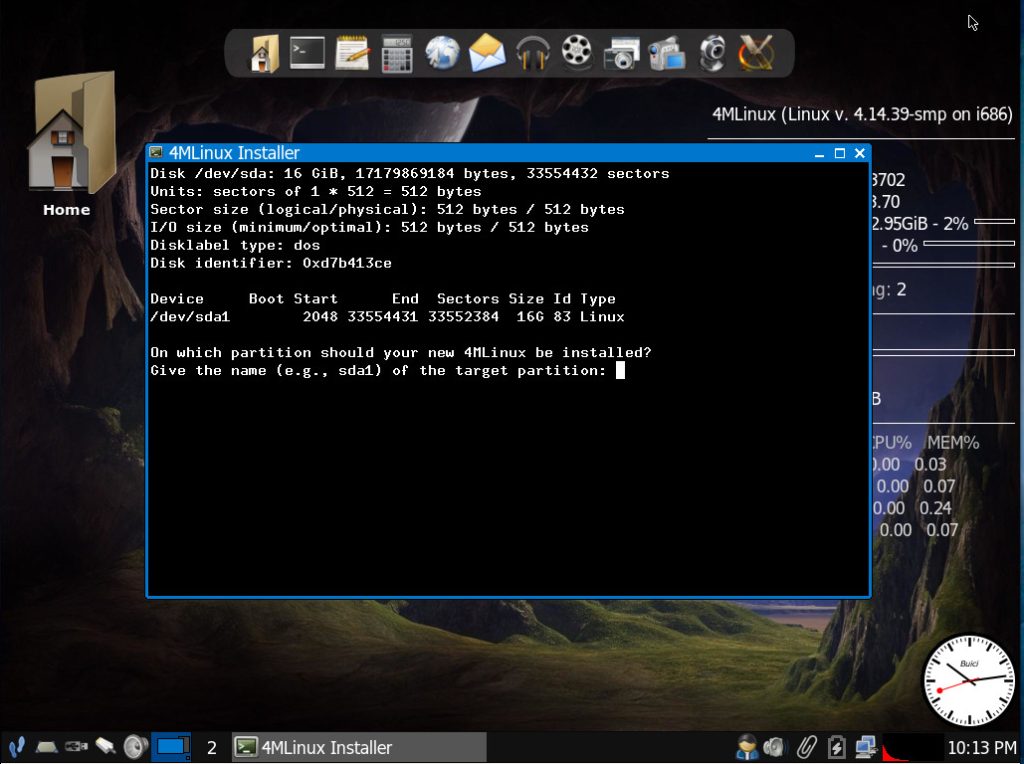
Task: Launch the terminal from the top dock
Action: tap(307, 53)
